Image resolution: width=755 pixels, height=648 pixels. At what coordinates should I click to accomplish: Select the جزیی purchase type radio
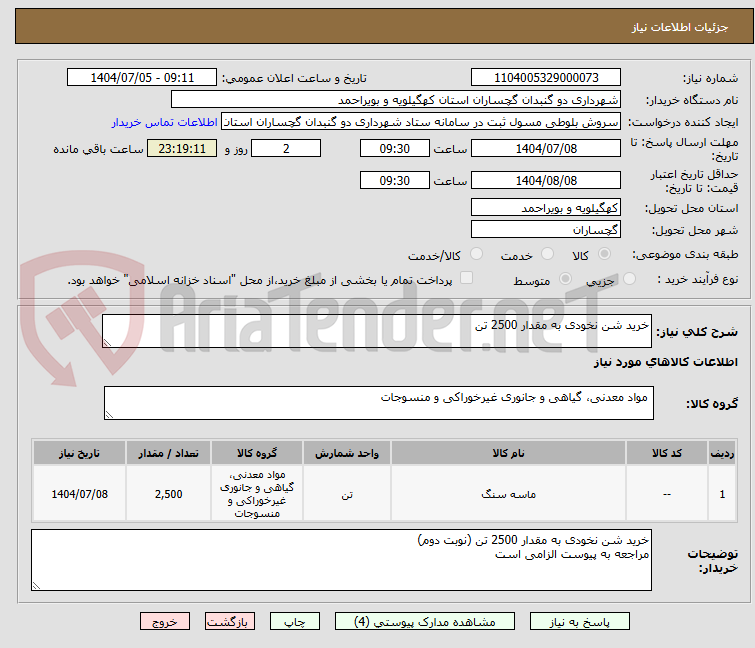pyautogui.click(x=629, y=279)
